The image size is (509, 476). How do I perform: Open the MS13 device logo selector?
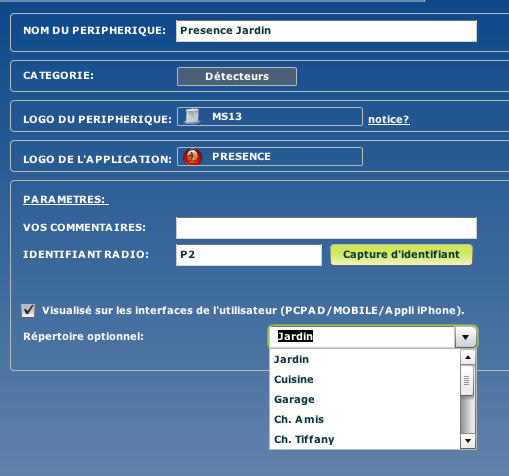click(x=270, y=117)
